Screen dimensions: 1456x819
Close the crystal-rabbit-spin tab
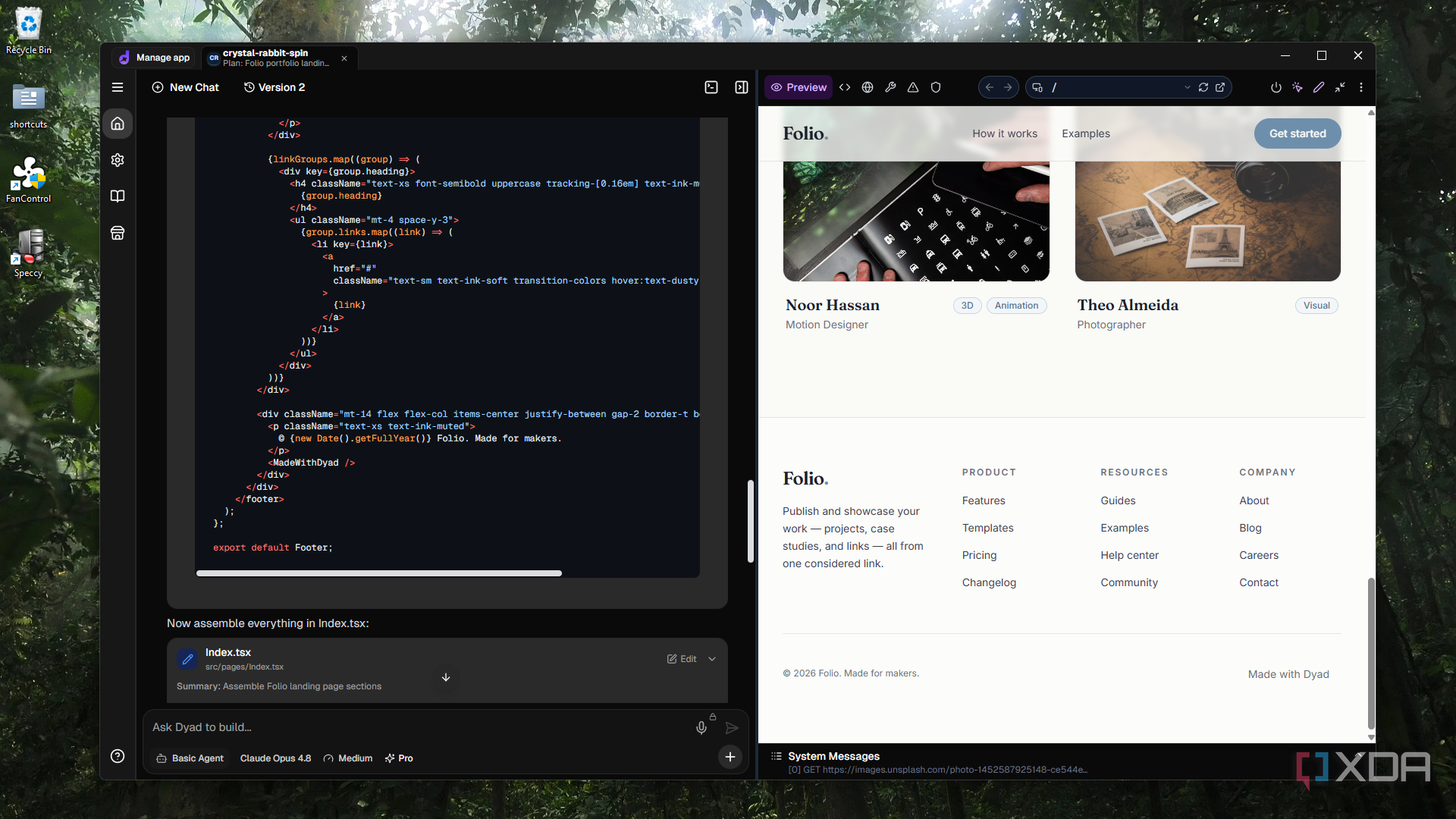tap(344, 58)
